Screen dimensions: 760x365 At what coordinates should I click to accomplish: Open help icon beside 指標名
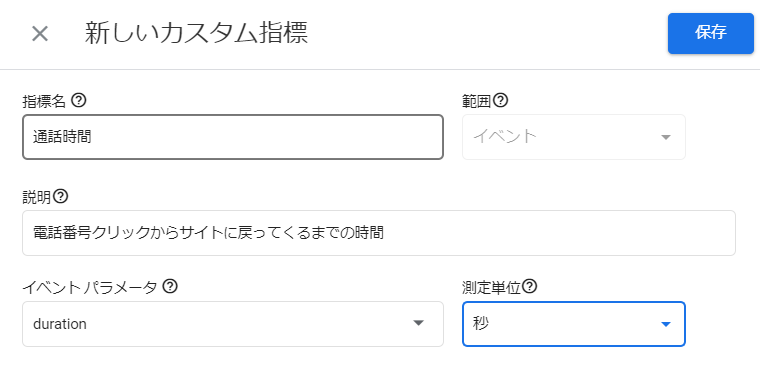tap(79, 100)
